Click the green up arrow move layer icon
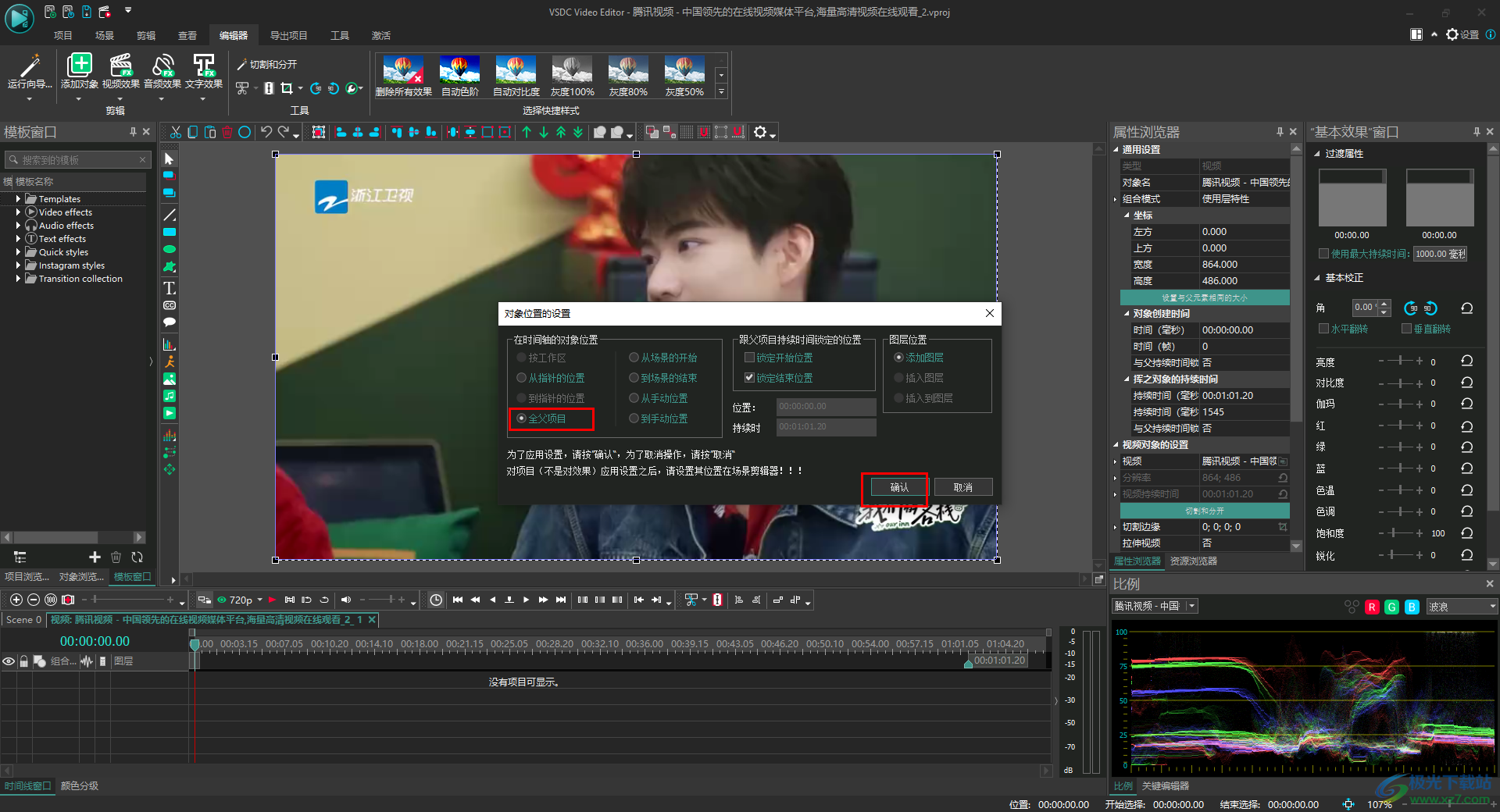Viewport: 1500px width, 812px height. [x=527, y=133]
